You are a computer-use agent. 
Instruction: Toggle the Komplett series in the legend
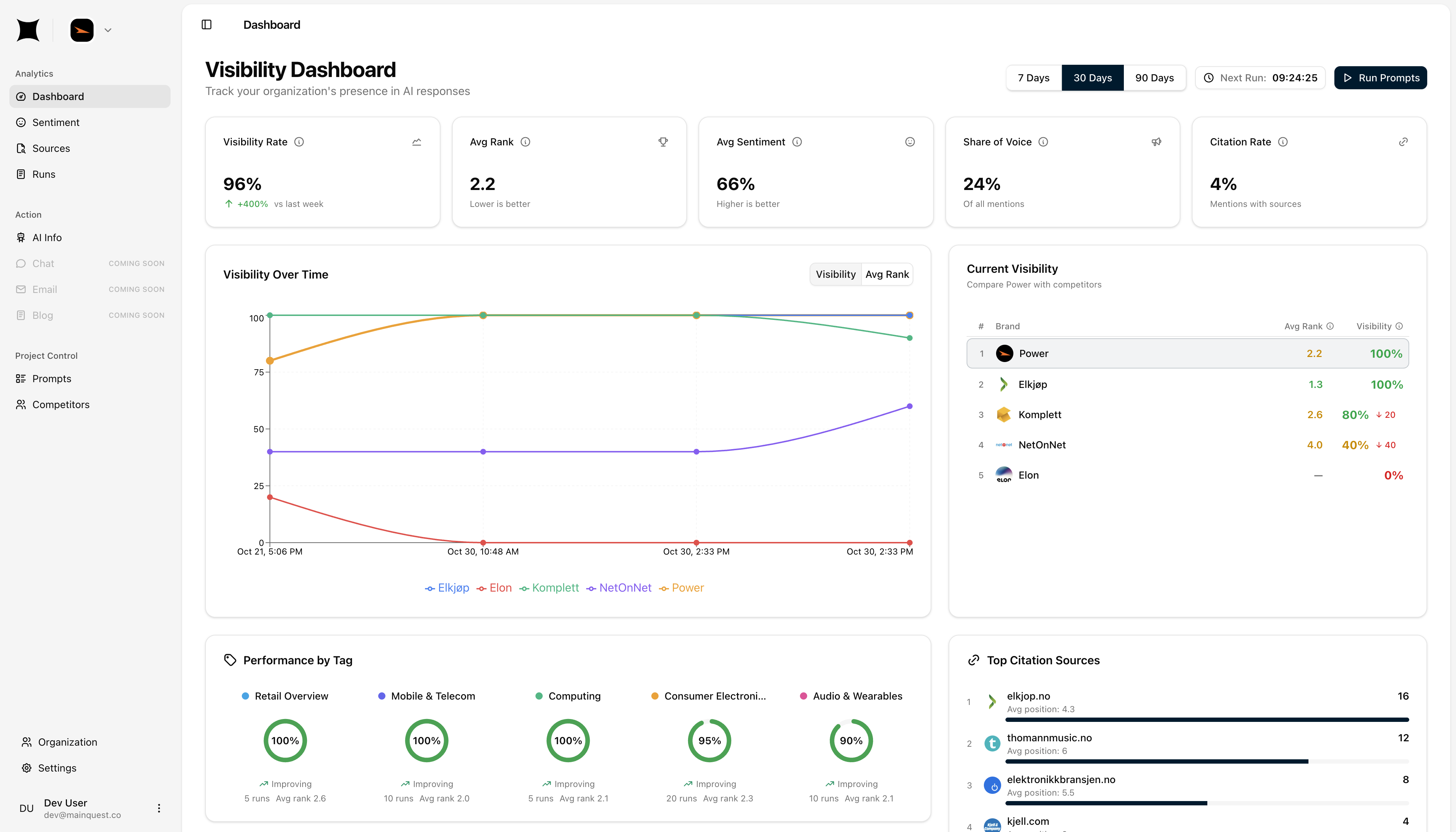[548, 587]
